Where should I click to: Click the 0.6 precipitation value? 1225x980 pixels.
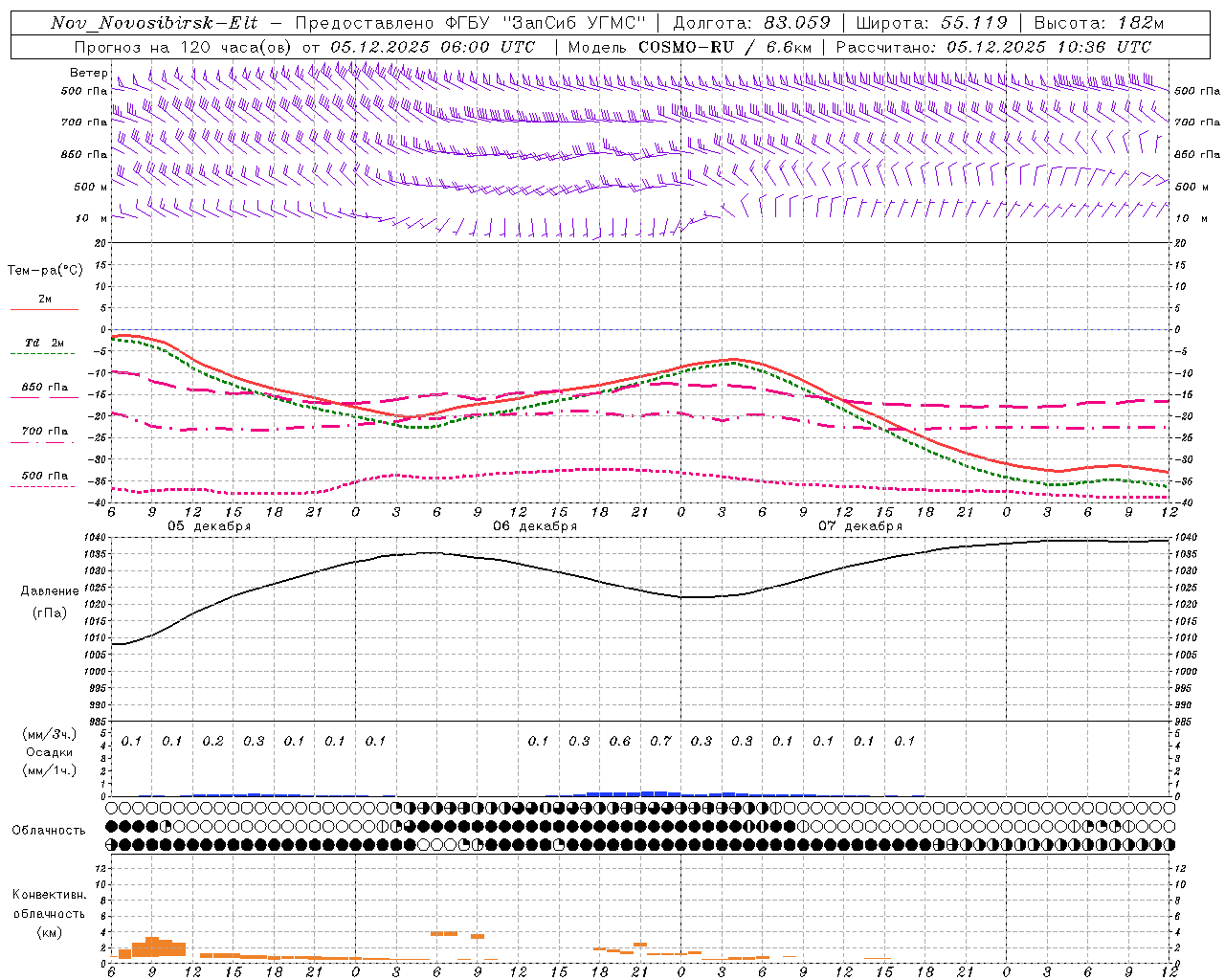tap(620, 741)
